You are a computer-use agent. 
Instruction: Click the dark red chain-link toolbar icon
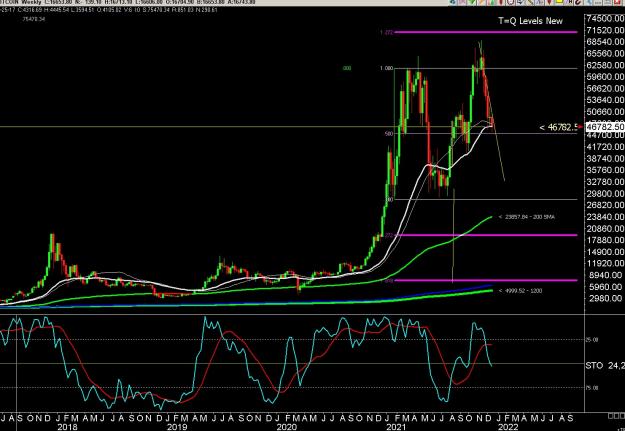tap(577, 2)
